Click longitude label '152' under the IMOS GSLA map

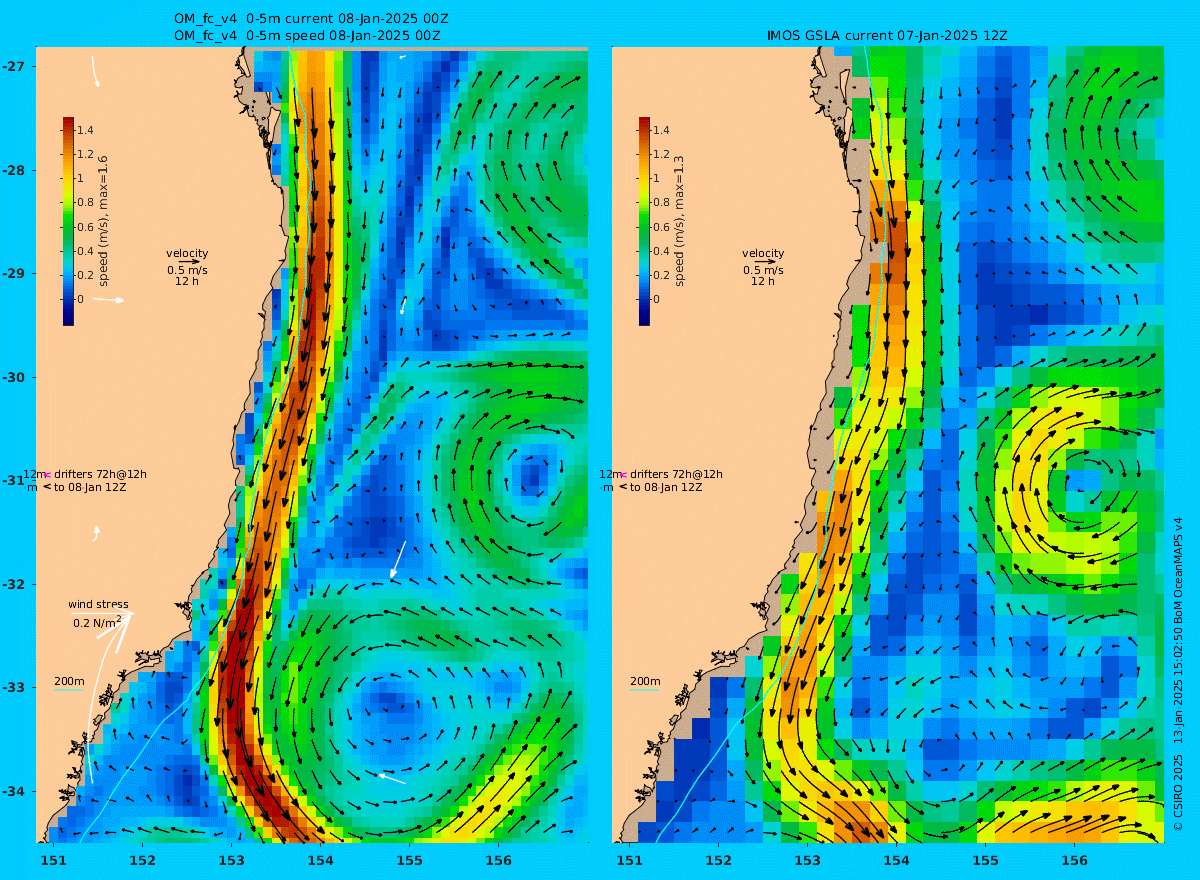pos(718,860)
